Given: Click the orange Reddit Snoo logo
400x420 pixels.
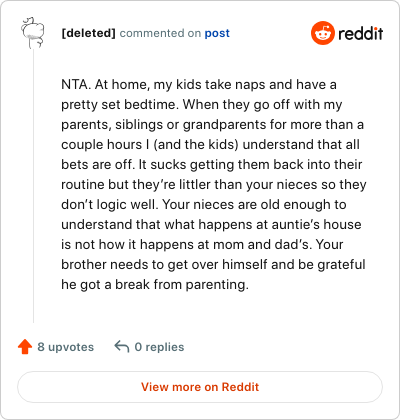Looking at the screenshot, I should [322, 33].
